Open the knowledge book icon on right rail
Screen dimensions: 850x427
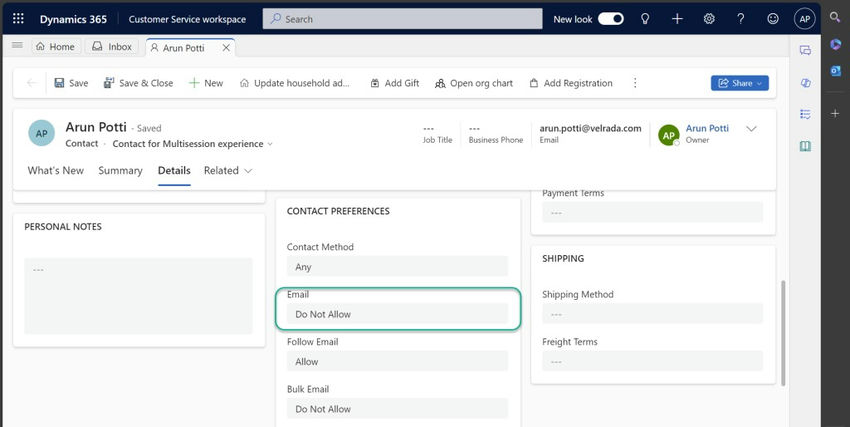[806, 146]
